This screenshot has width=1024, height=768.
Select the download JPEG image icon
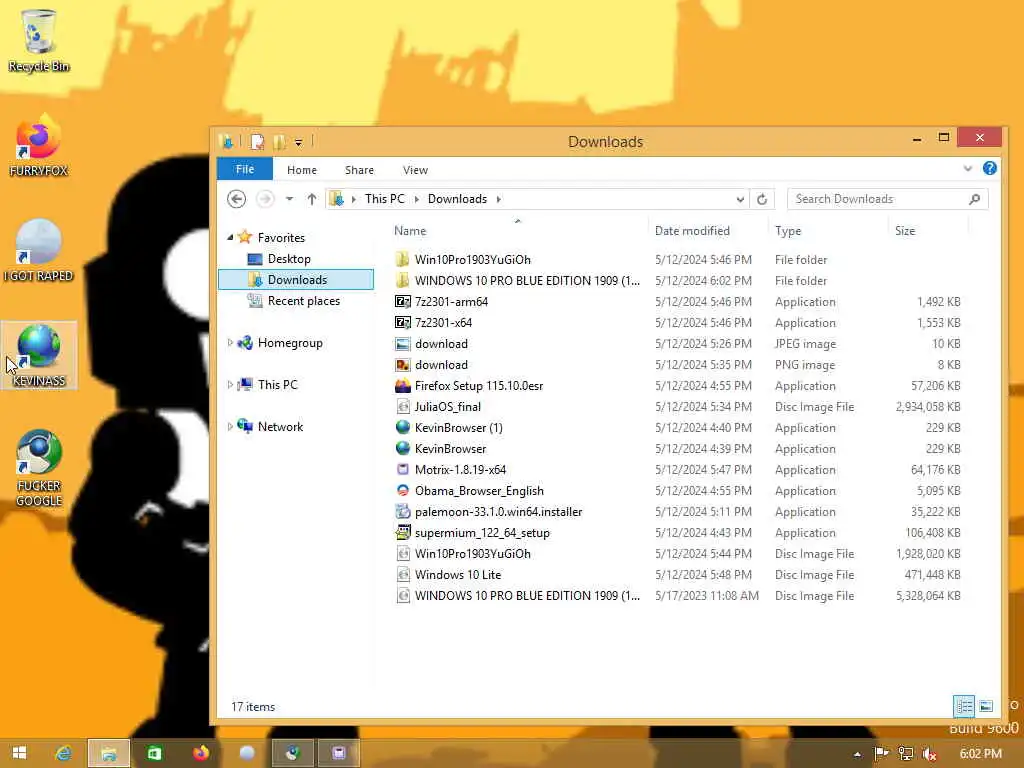tap(403, 344)
